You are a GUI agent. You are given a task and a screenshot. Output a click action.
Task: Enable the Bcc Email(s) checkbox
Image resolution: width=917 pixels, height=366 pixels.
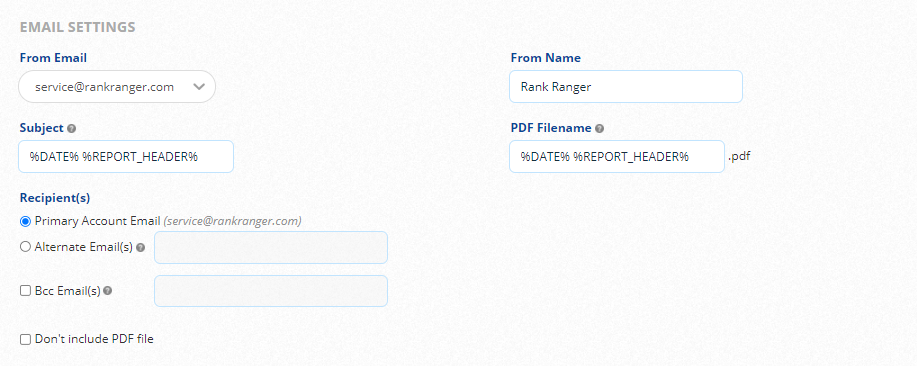coord(25,291)
